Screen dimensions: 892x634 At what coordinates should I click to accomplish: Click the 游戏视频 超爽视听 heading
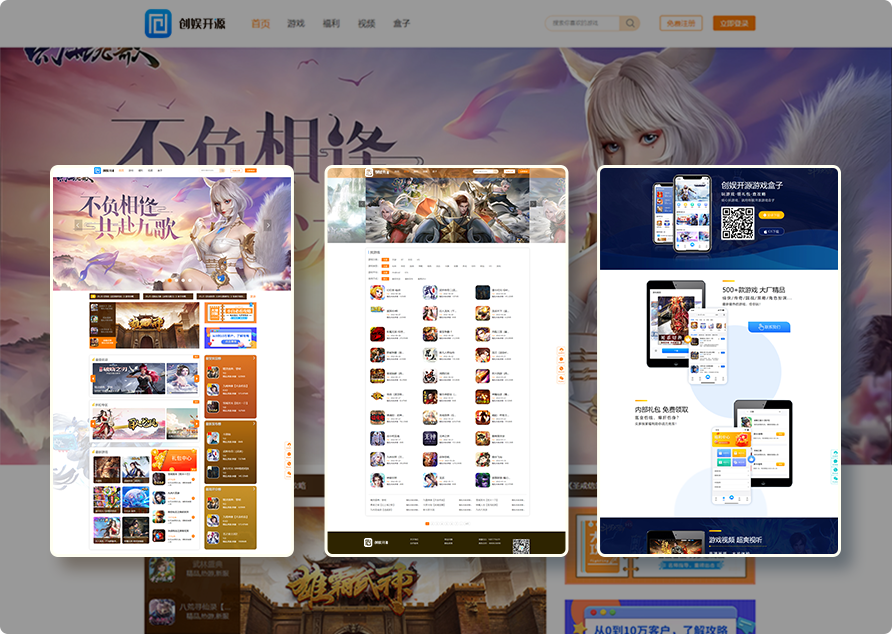736,540
